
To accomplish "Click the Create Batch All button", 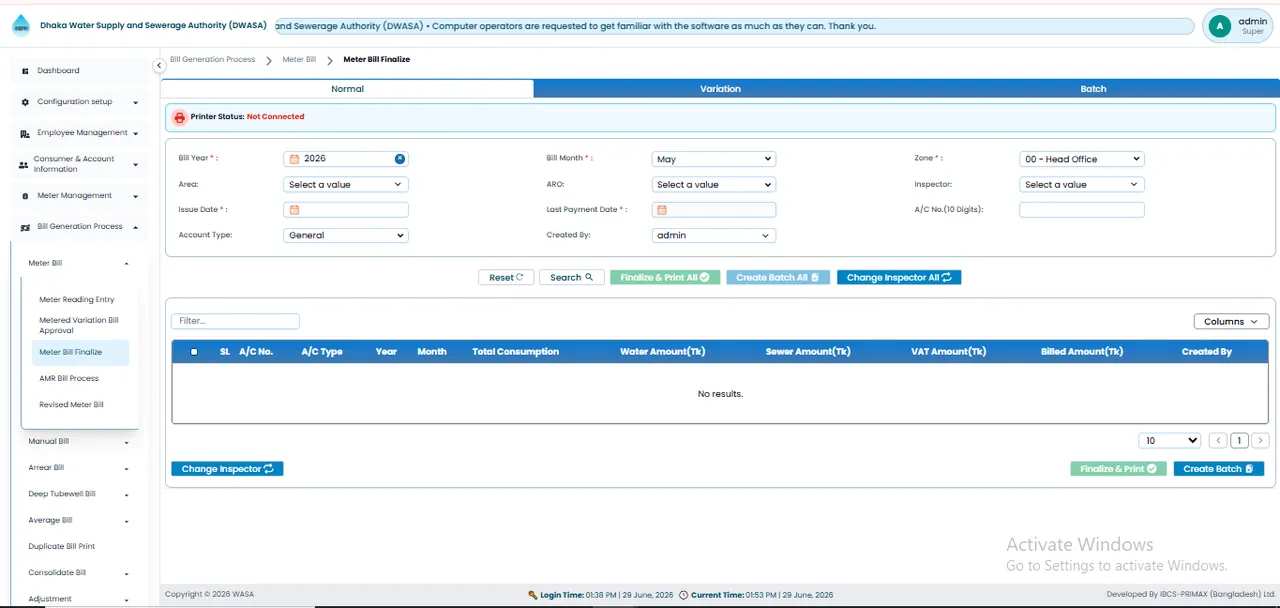I will (x=778, y=278).
